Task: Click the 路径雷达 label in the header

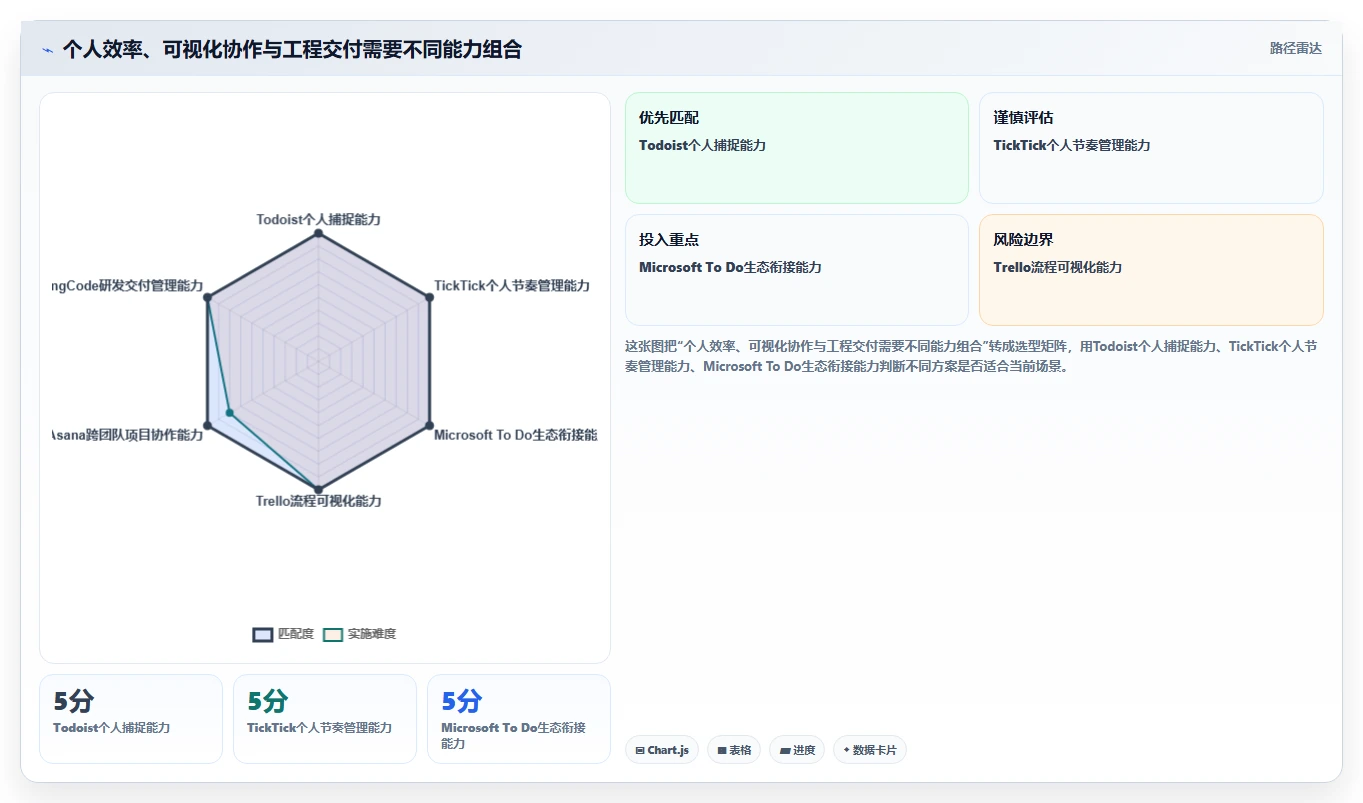Action: click(1295, 48)
